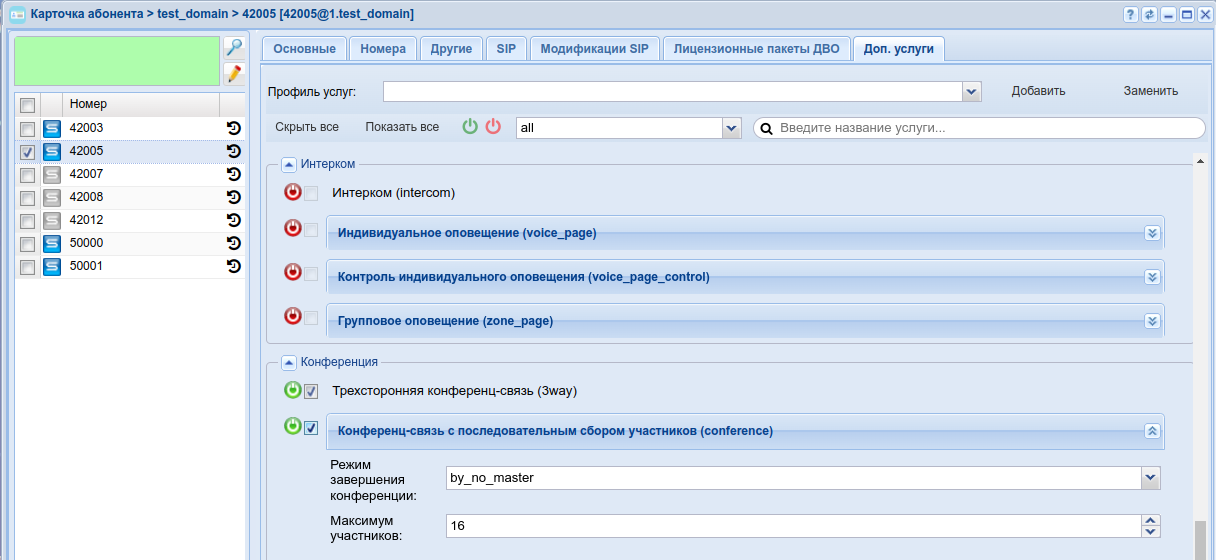
Task: Open the Профиль услуг dropdown
Action: pos(971,92)
